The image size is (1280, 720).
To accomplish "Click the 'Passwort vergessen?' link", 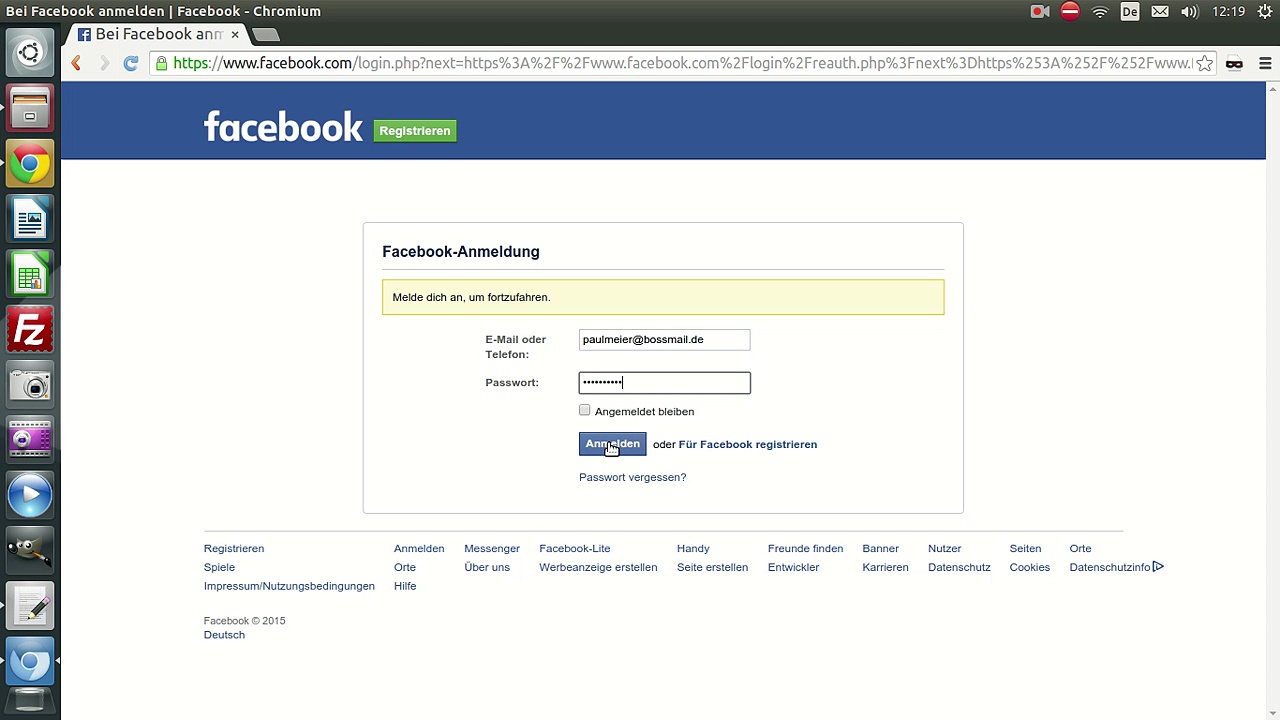I will (x=632, y=477).
